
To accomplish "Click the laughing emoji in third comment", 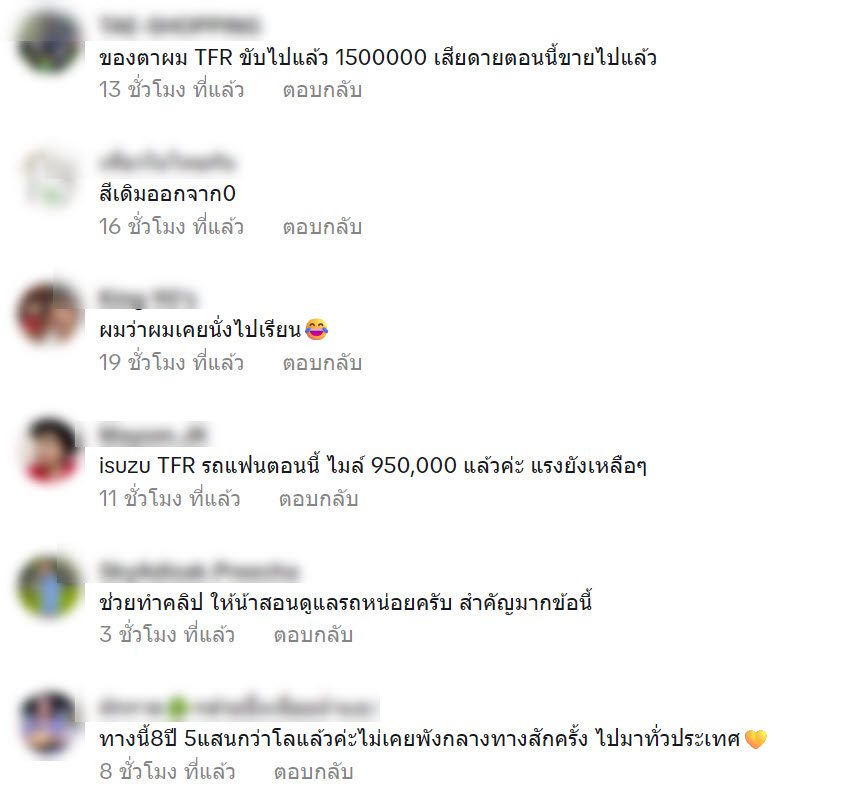I will coord(316,329).
